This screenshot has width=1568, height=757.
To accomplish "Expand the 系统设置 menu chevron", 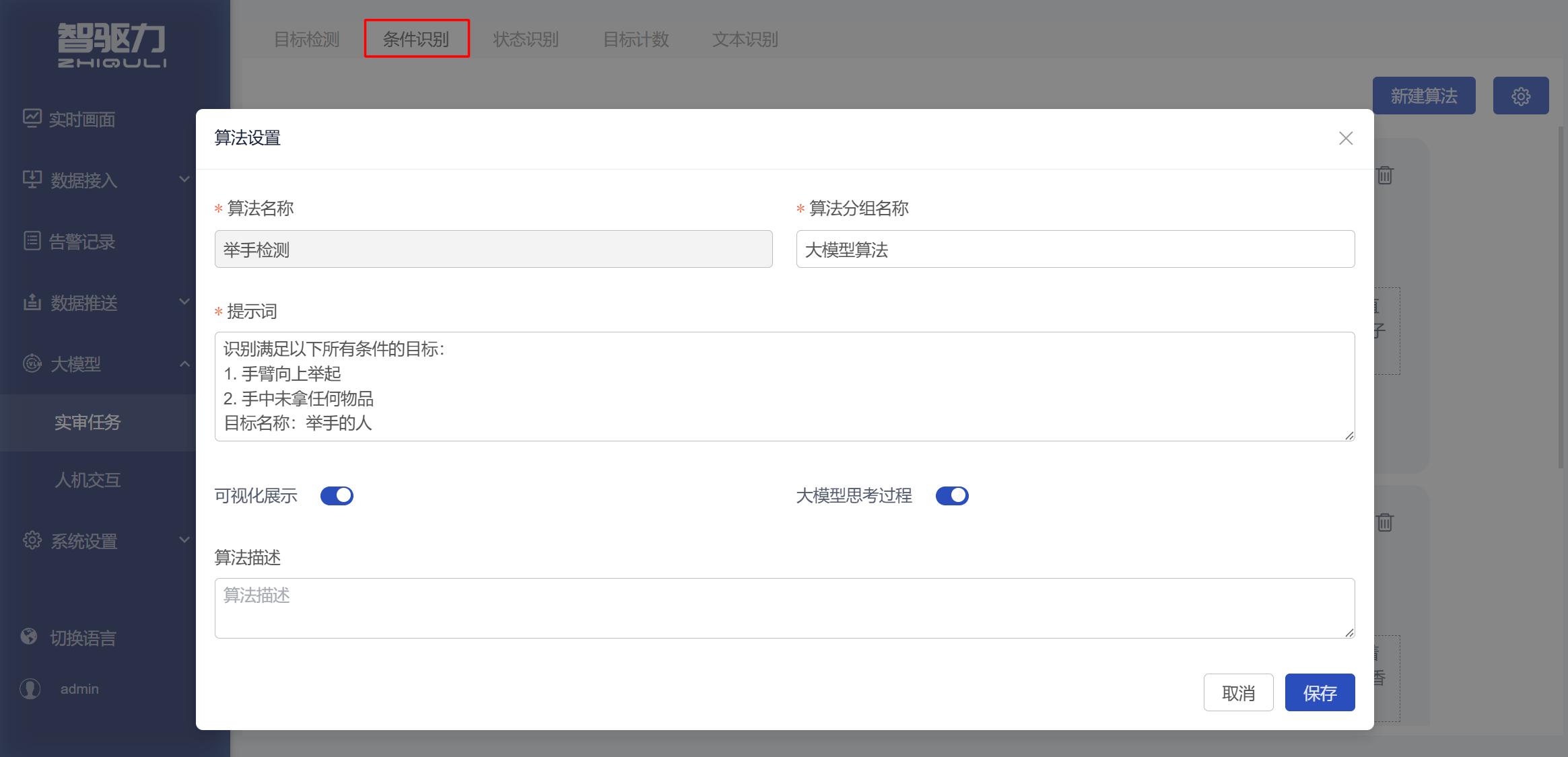I will (184, 540).
